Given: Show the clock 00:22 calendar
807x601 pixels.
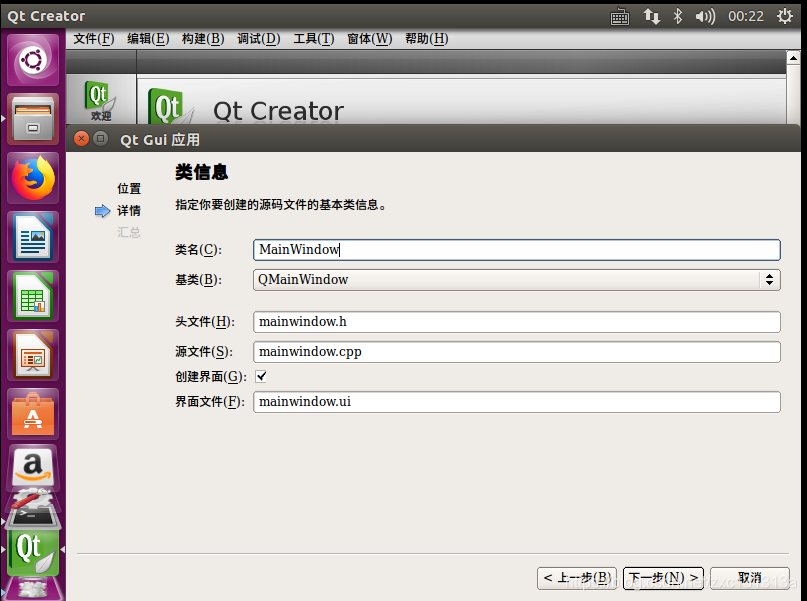Looking at the screenshot, I should coord(746,16).
